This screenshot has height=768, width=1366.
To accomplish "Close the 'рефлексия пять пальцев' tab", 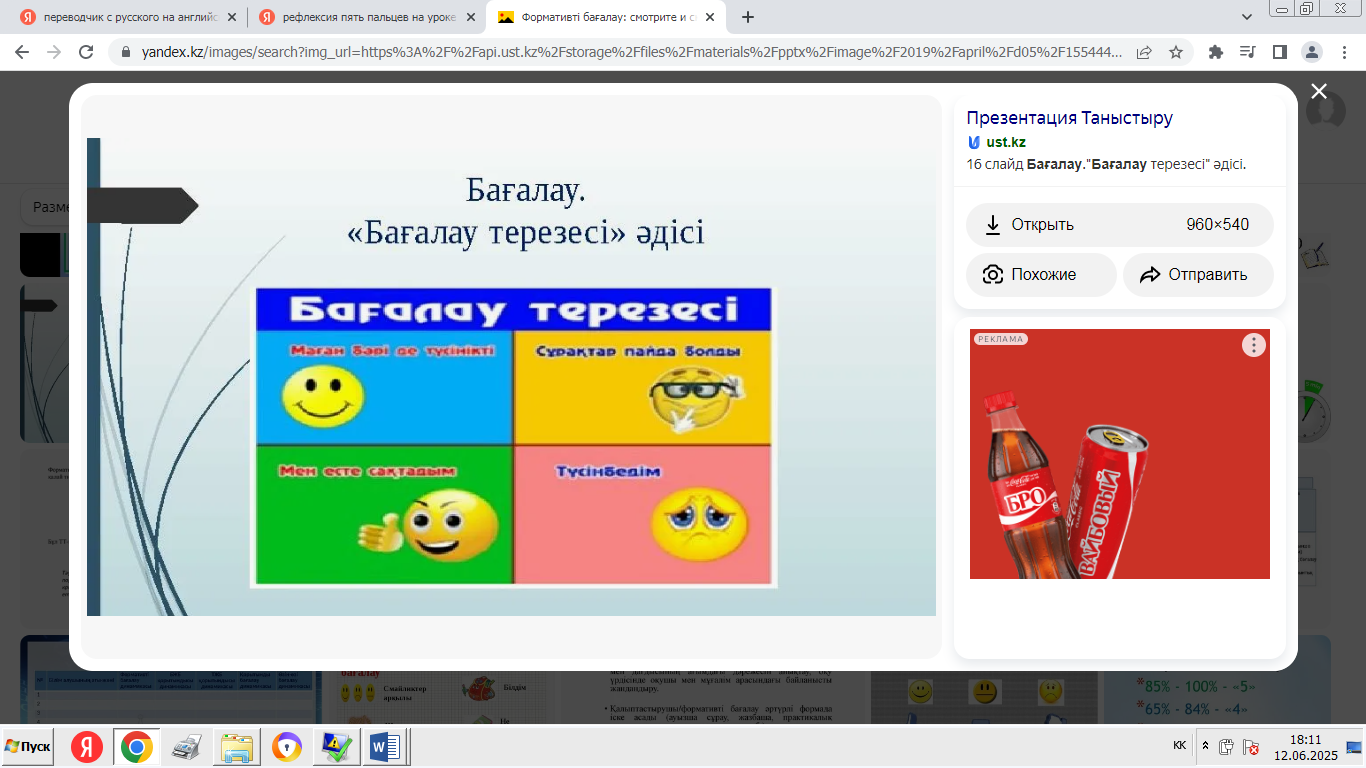I will pos(471,17).
